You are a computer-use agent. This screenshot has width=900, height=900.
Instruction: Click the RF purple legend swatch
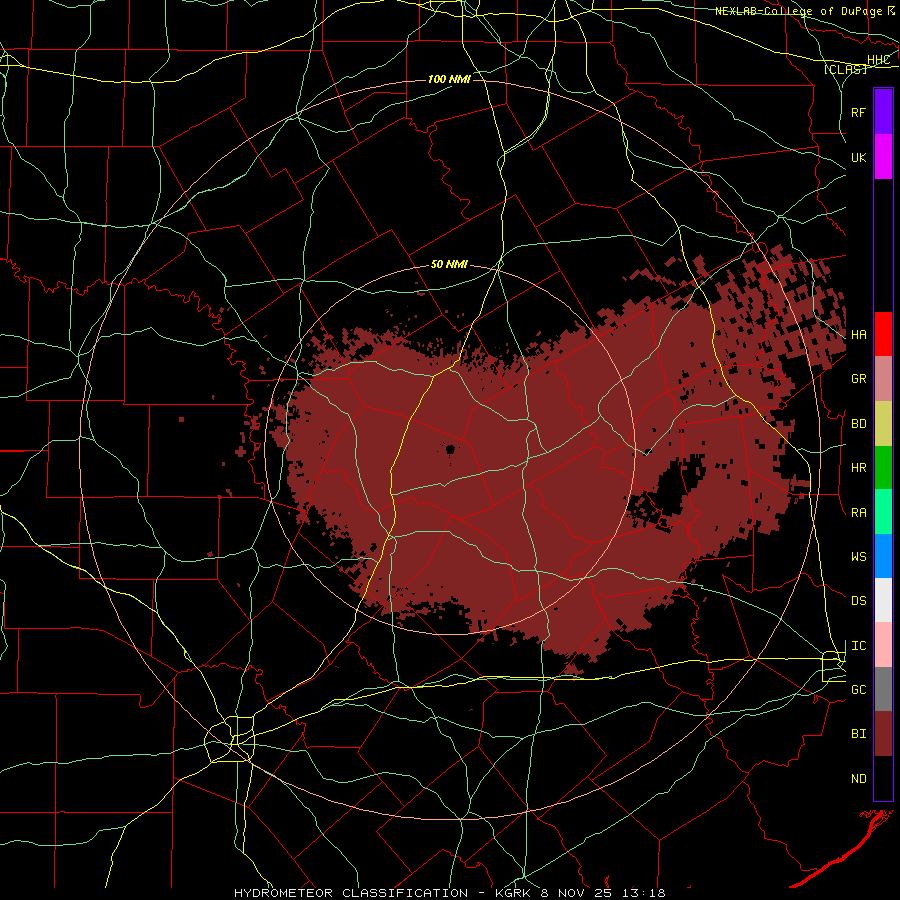[x=883, y=112]
